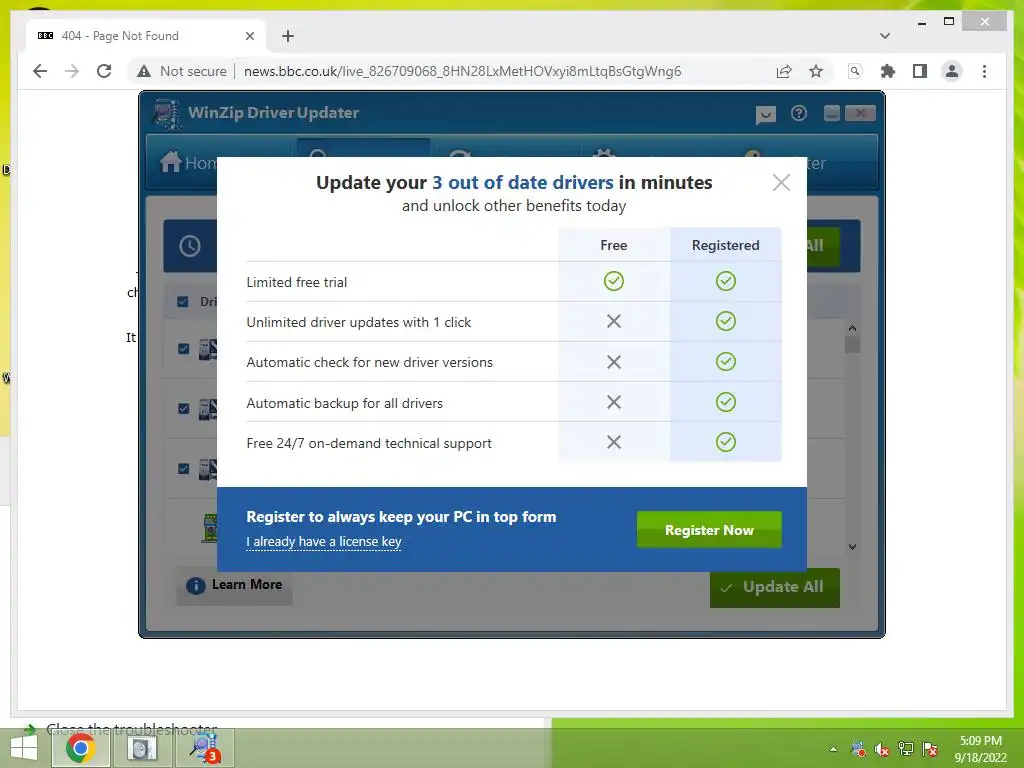The height and width of the screenshot is (768, 1024).
Task: Expand the tab search chevron
Action: pos(884,36)
